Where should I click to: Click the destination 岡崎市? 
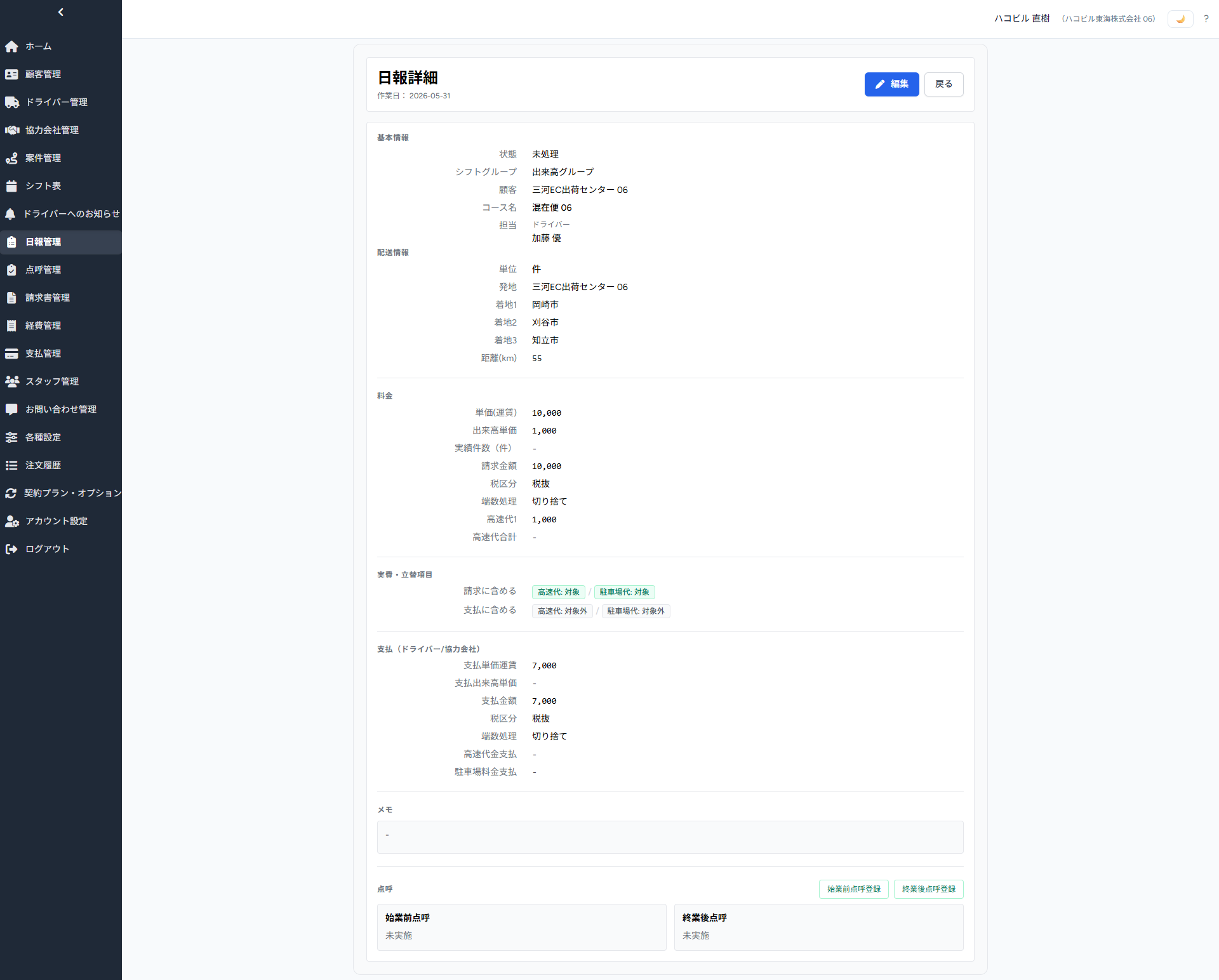click(x=545, y=305)
